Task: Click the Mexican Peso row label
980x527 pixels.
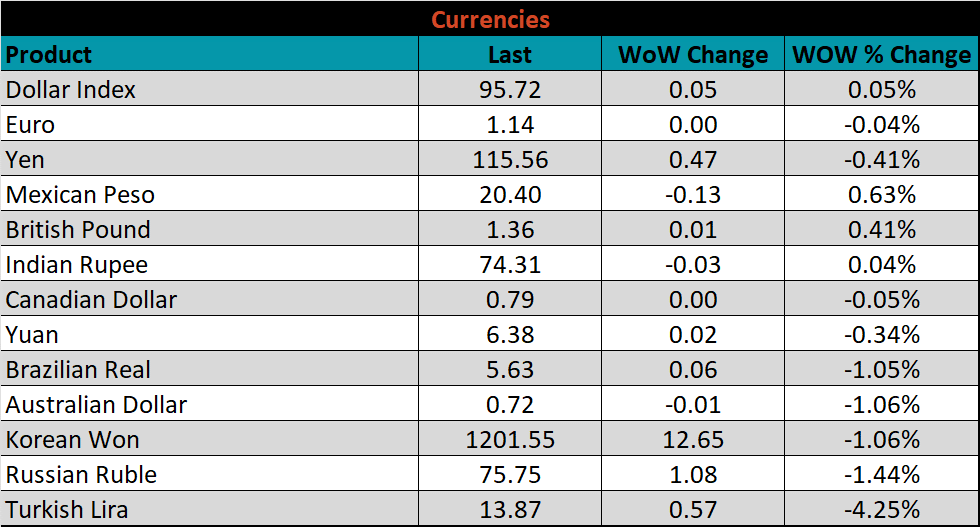Action: tap(81, 195)
